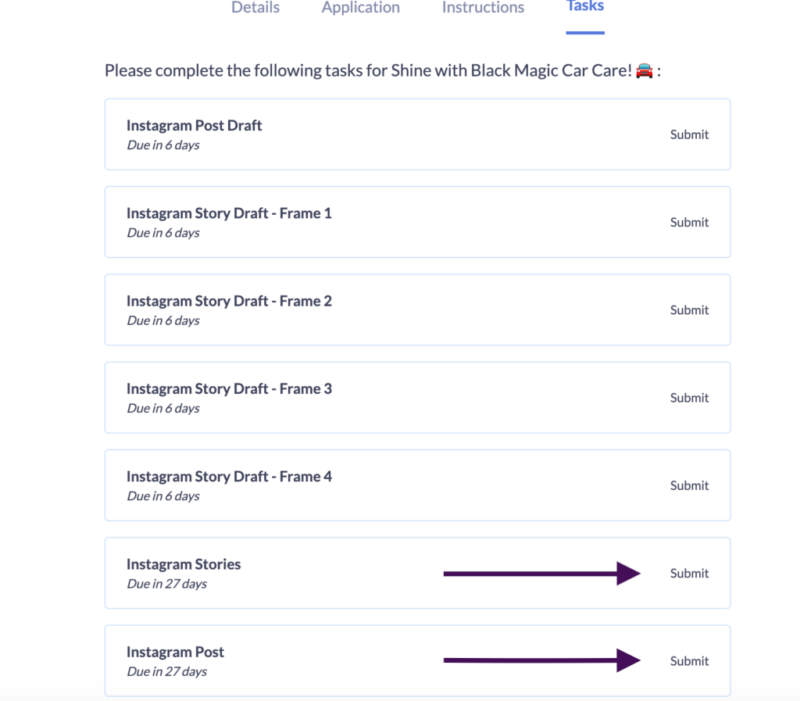Image resolution: width=800 pixels, height=701 pixels.
Task: Select the Tasks tab
Action: (x=585, y=6)
